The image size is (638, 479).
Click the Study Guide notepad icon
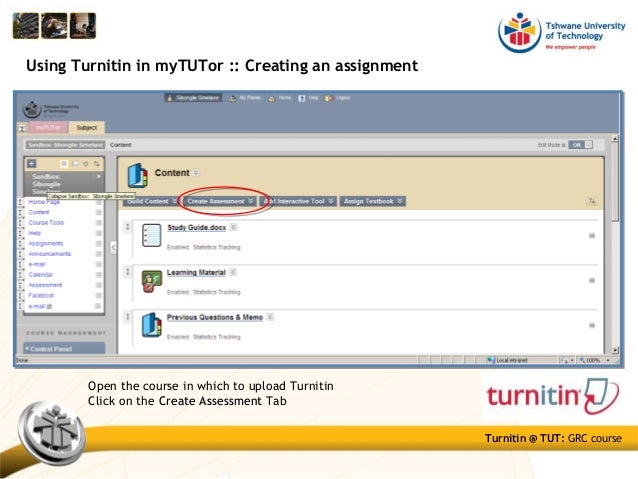(x=151, y=235)
